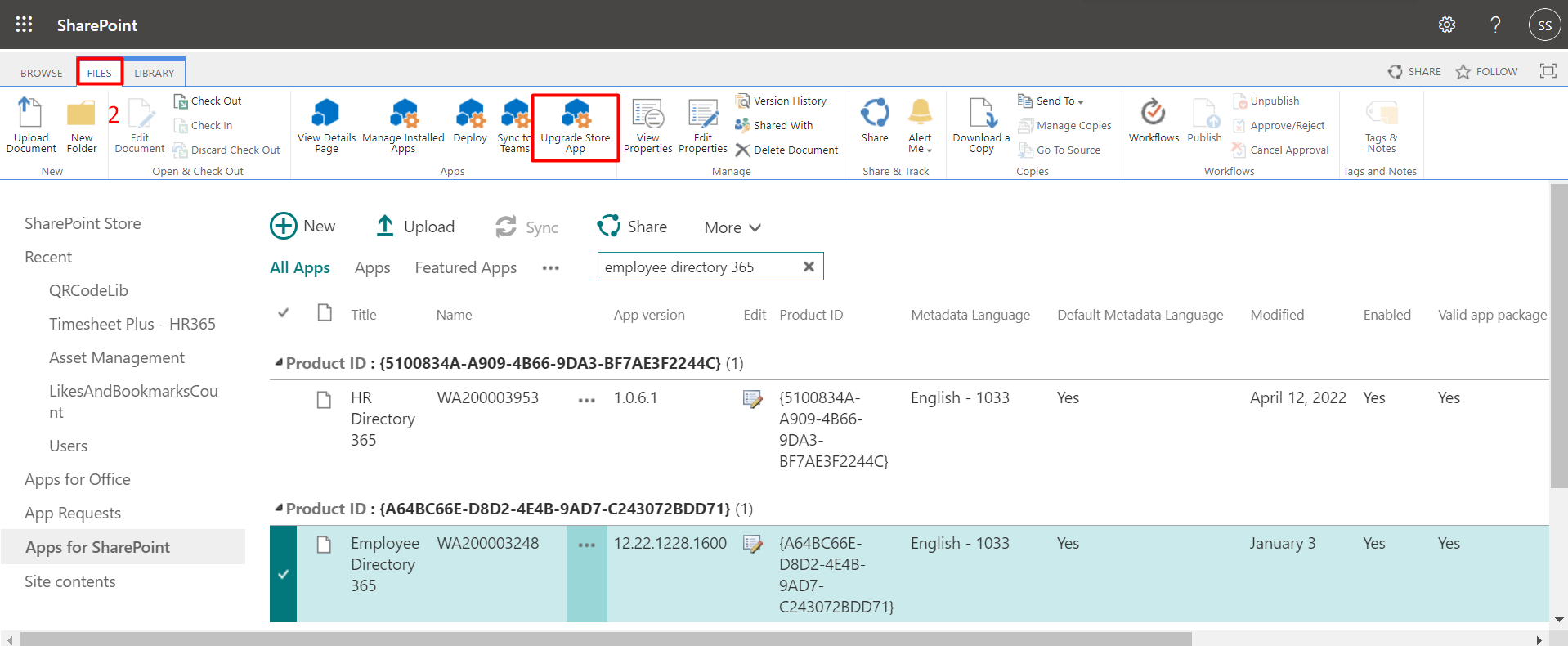1568x646 pixels.
Task: Click Check Out in ribbon
Action: (x=208, y=101)
